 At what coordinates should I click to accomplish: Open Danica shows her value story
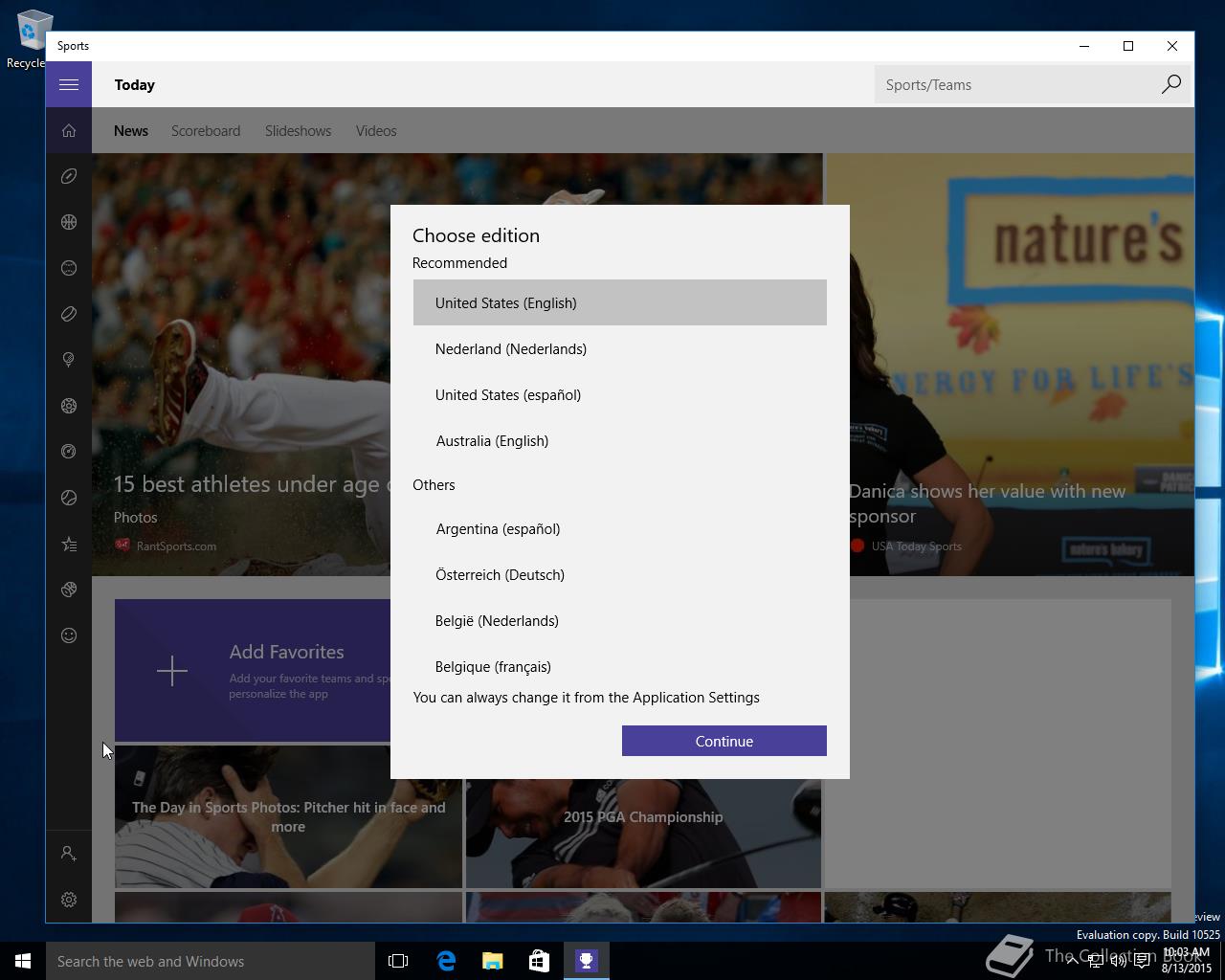[x=987, y=503]
